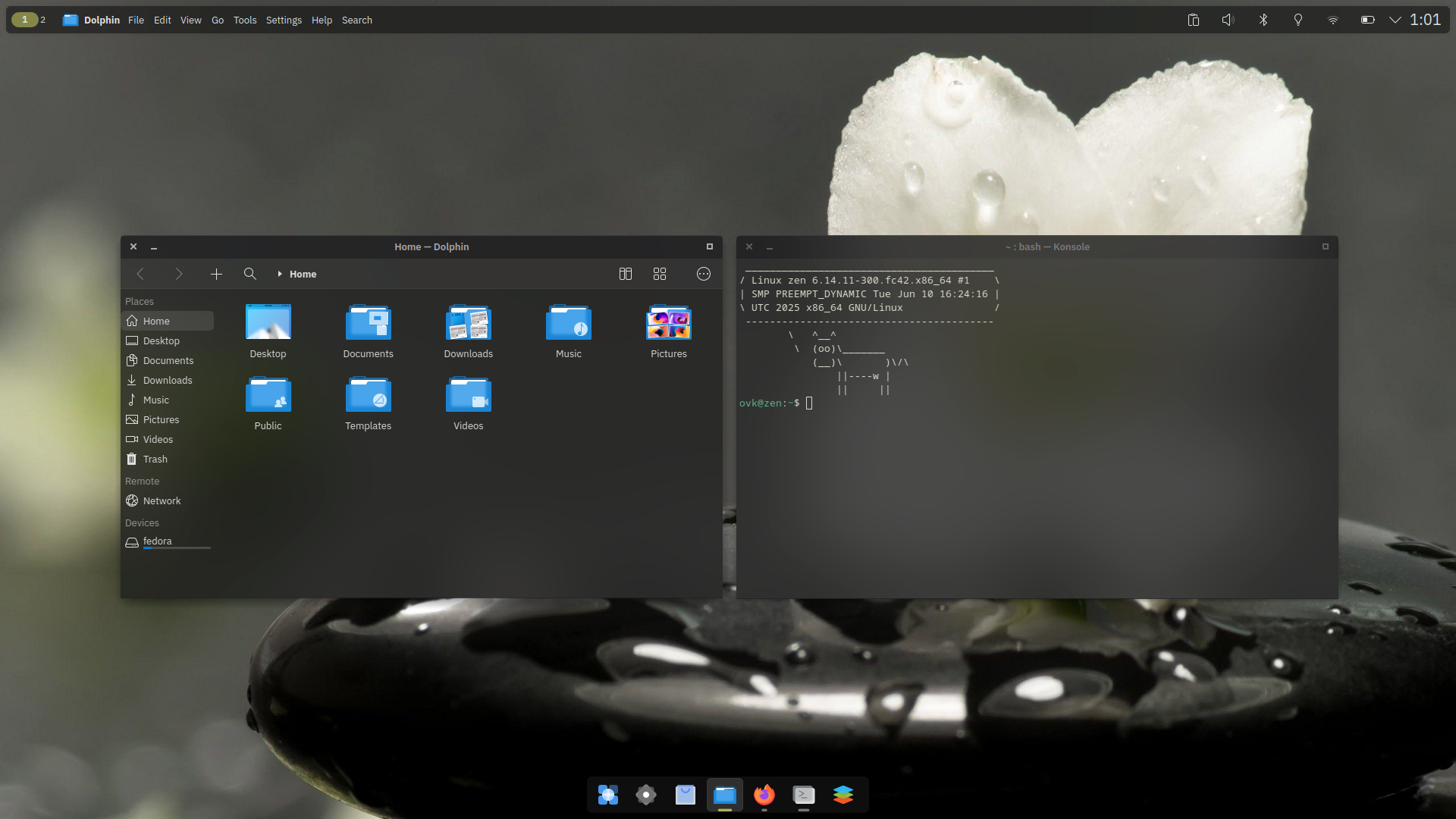Click the Dolphin back navigation arrow
This screenshot has height=819, width=1456.
[x=140, y=274]
